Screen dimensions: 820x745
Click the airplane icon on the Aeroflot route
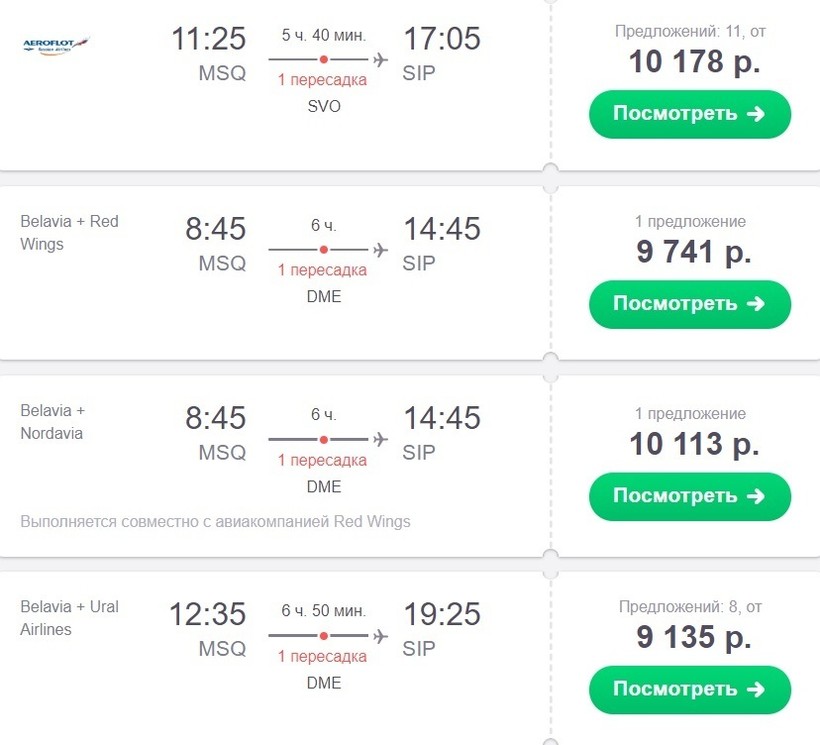coord(380,60)
